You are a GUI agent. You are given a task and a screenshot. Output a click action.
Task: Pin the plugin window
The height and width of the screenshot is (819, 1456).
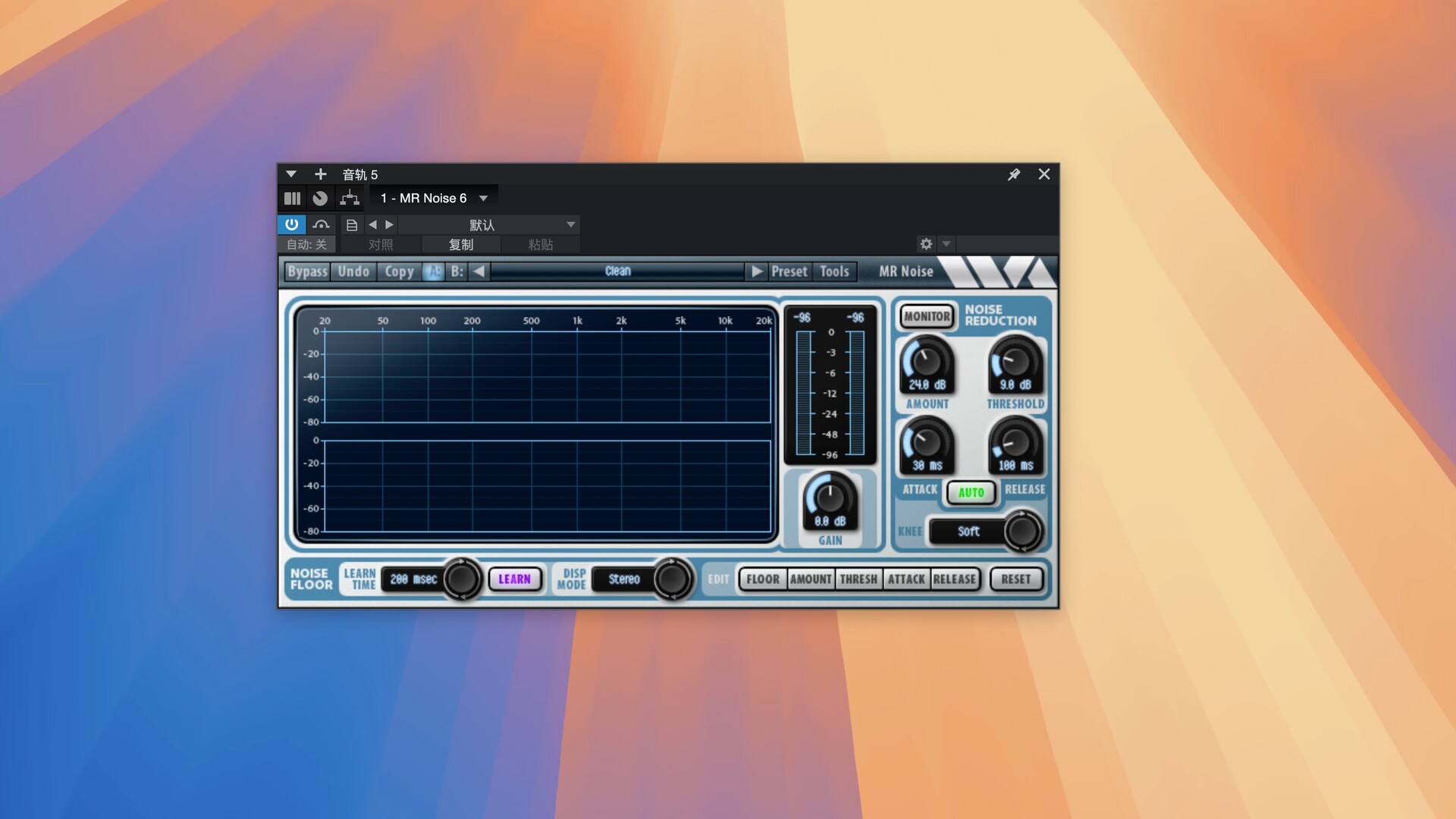click(1014, 174)
